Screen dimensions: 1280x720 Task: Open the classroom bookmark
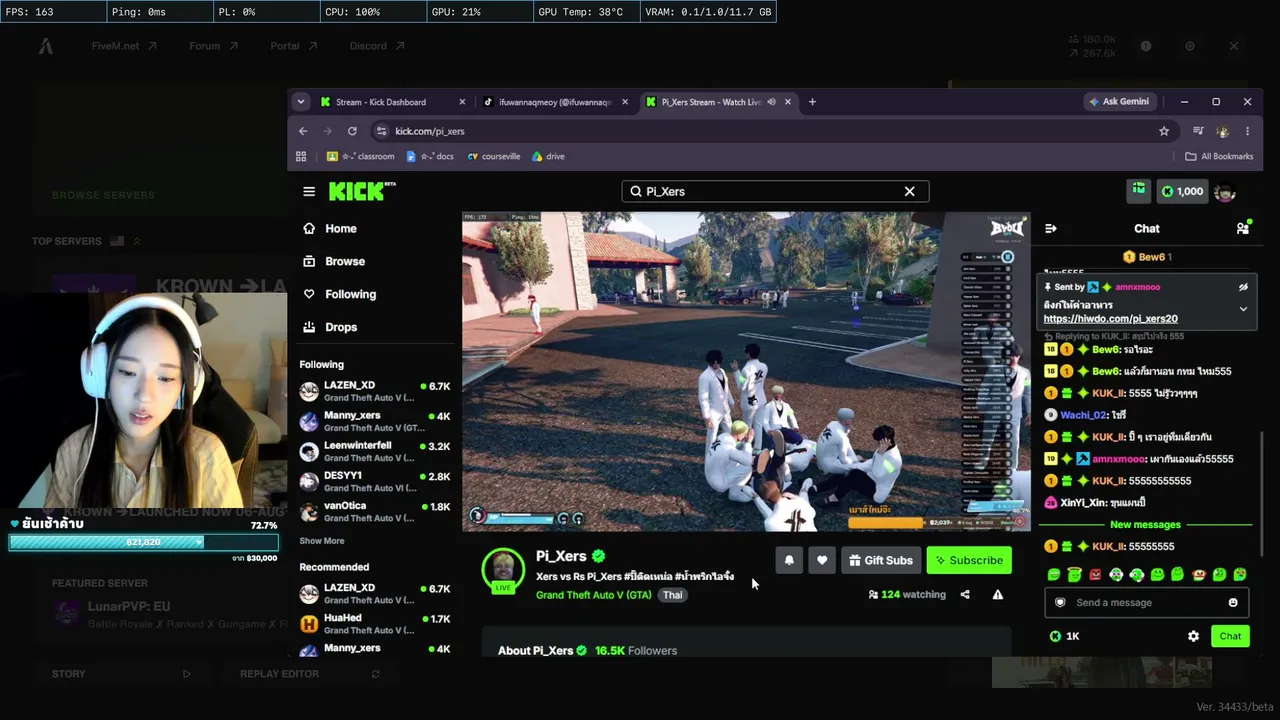pyautogui.click(x=360, y=157)
